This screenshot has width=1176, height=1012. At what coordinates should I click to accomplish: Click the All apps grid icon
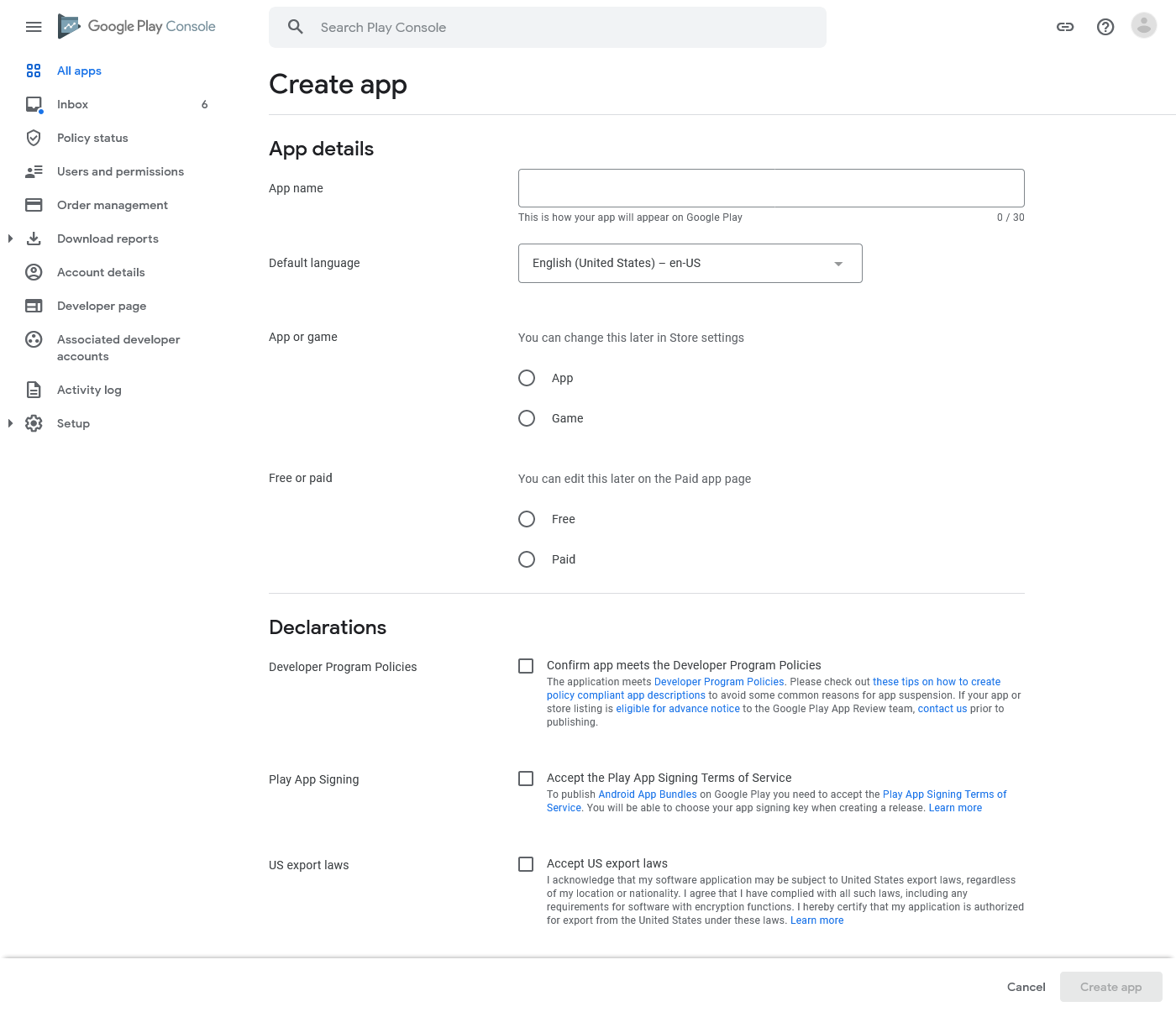pyautogui.click(x=34, y=71)
